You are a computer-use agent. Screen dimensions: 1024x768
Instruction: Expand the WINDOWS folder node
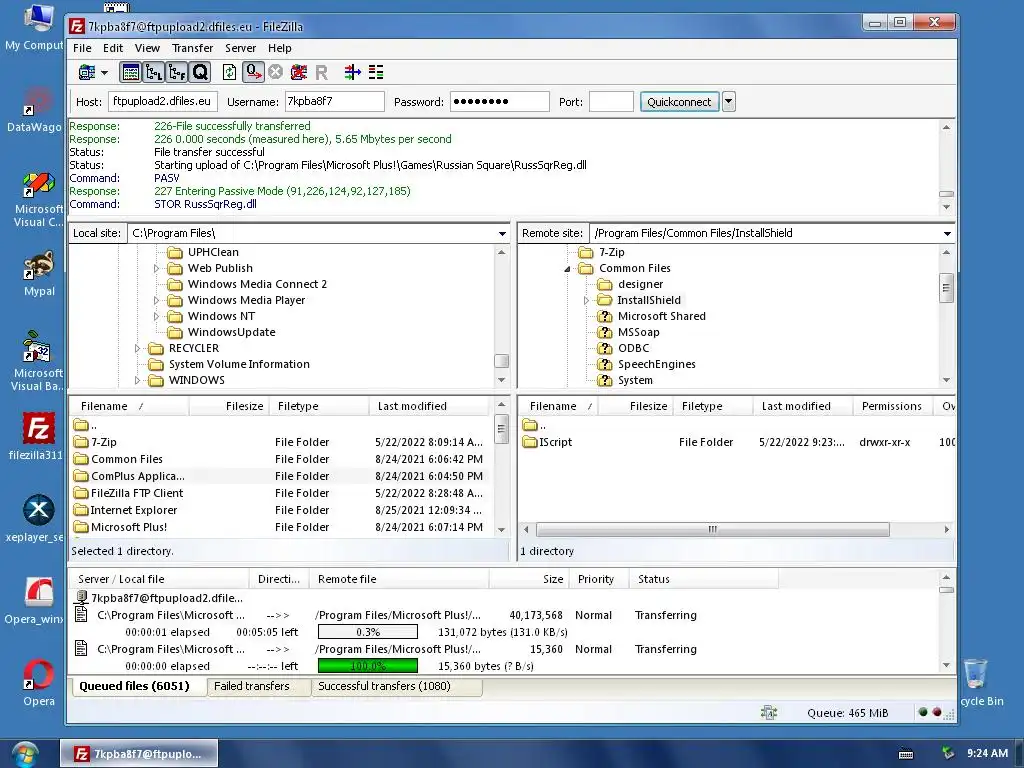pyautogui.click(x=137, y=380)
